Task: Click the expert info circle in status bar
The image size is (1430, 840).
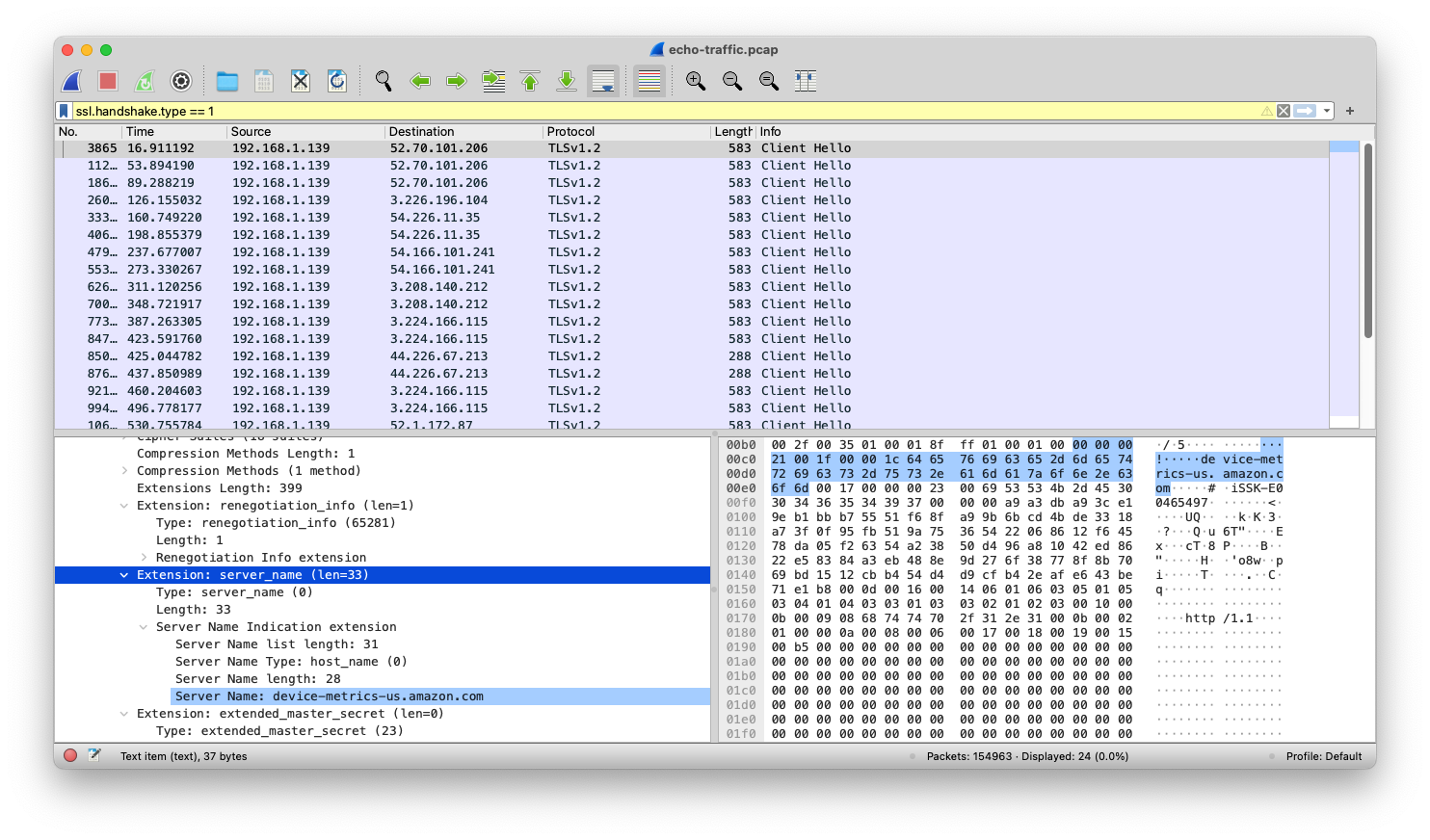Action: click(70, 756)
